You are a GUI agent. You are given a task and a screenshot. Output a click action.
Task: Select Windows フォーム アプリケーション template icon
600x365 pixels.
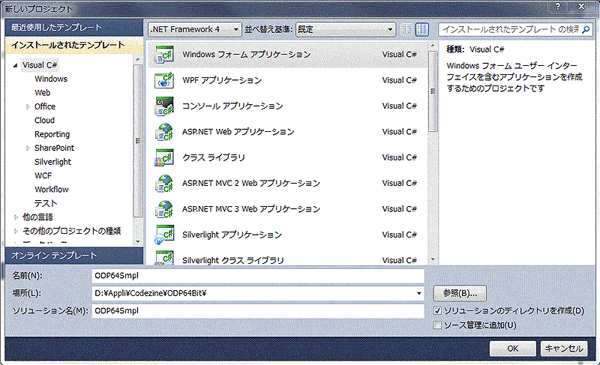click(x=164, y=54)
